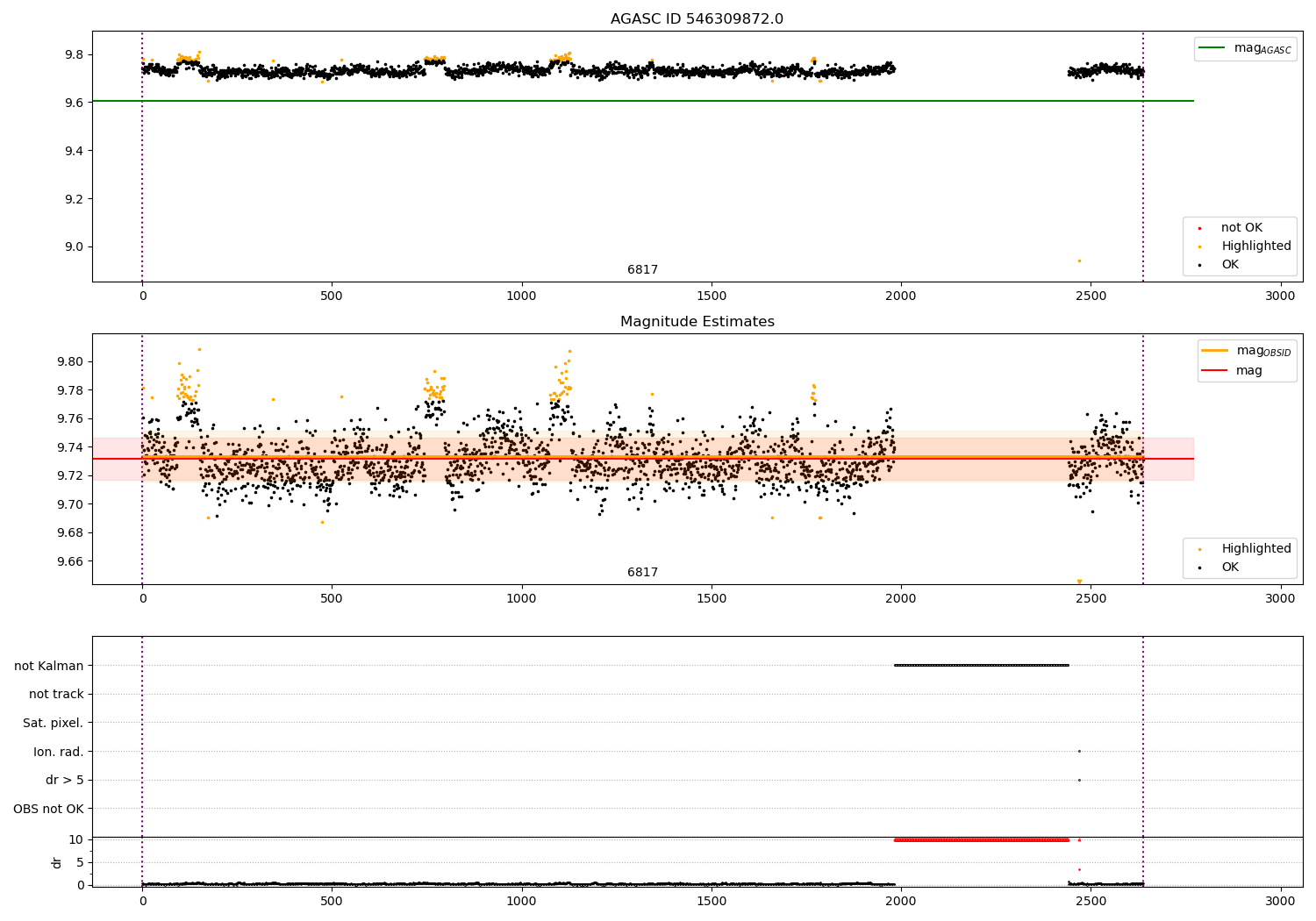This screenshot has height=921, width=1316.
Task: Click the "dr > 5" row label
Action: point(65,780)
